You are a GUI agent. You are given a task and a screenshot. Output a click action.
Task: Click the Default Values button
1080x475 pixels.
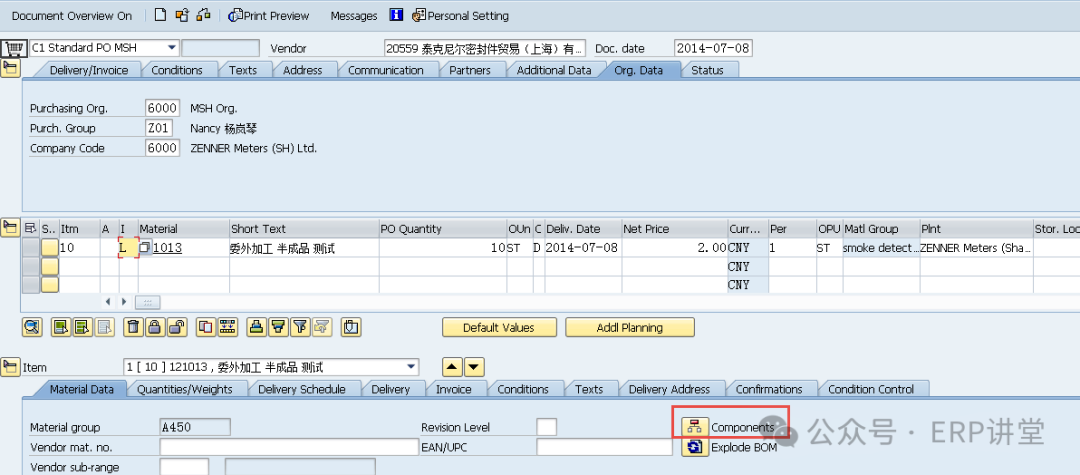point(498,327)
